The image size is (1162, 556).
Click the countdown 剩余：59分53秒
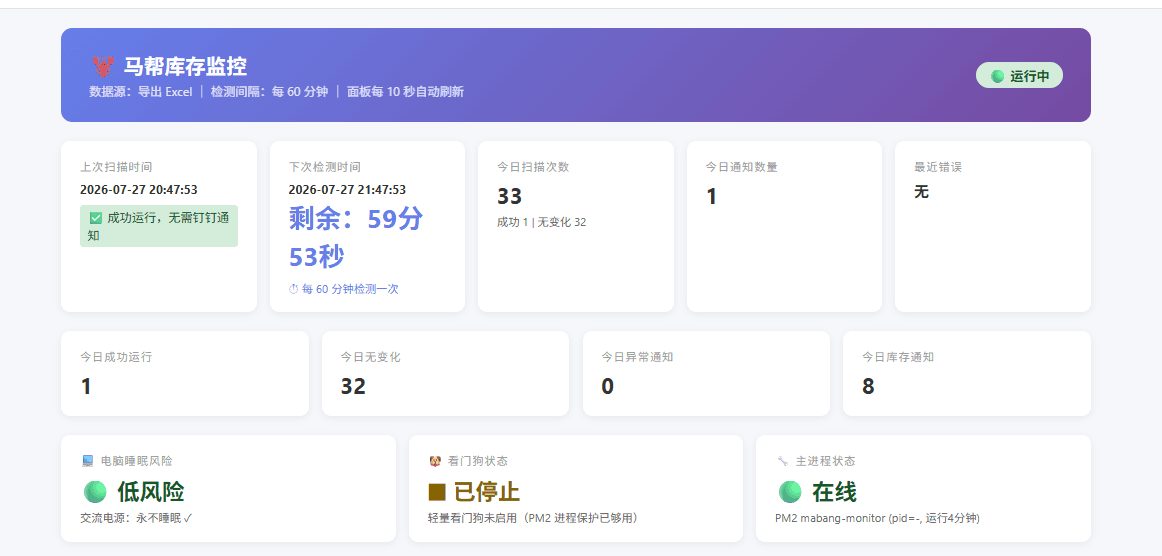pyautogui.click(x=356, y=237)
